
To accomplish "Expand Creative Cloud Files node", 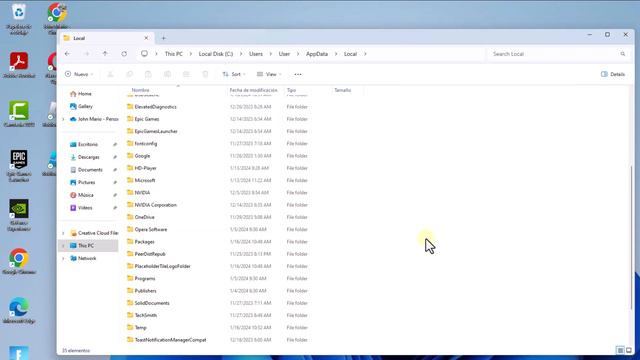I will coord(63,233).
